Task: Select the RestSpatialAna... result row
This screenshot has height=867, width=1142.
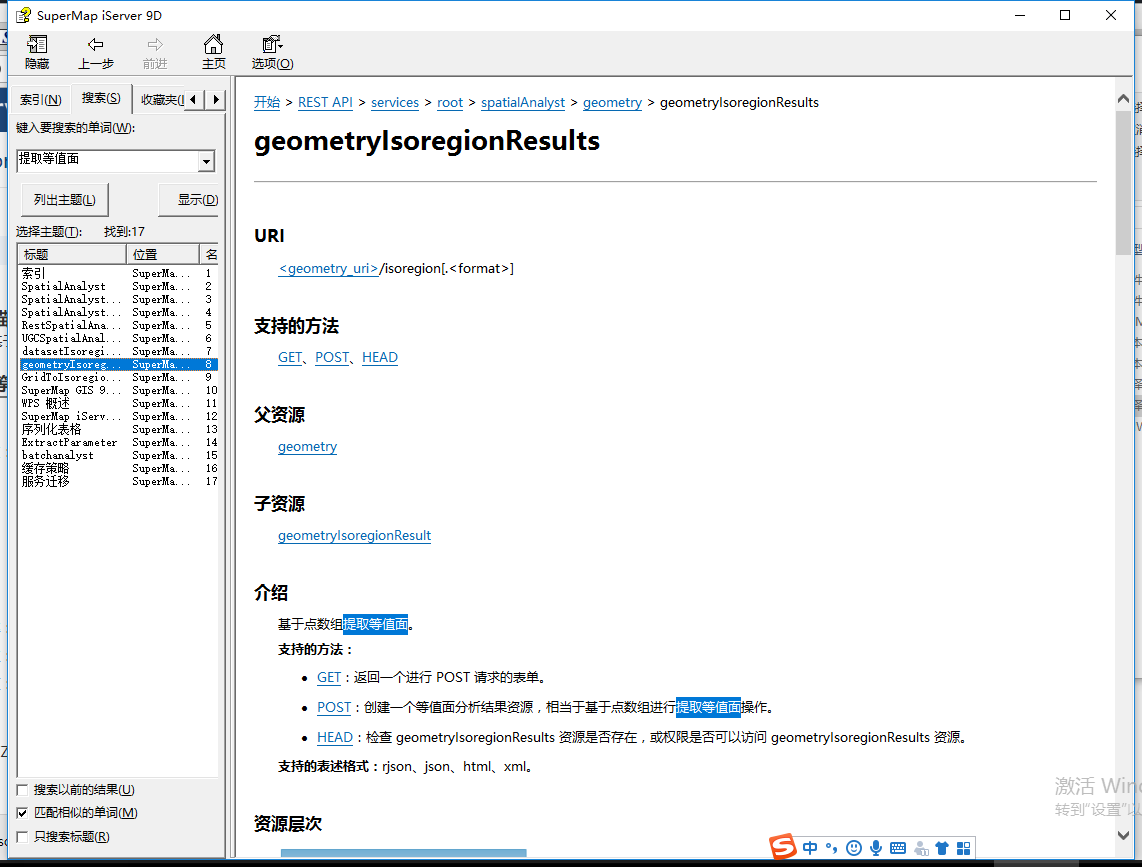Action: (119, 326)
